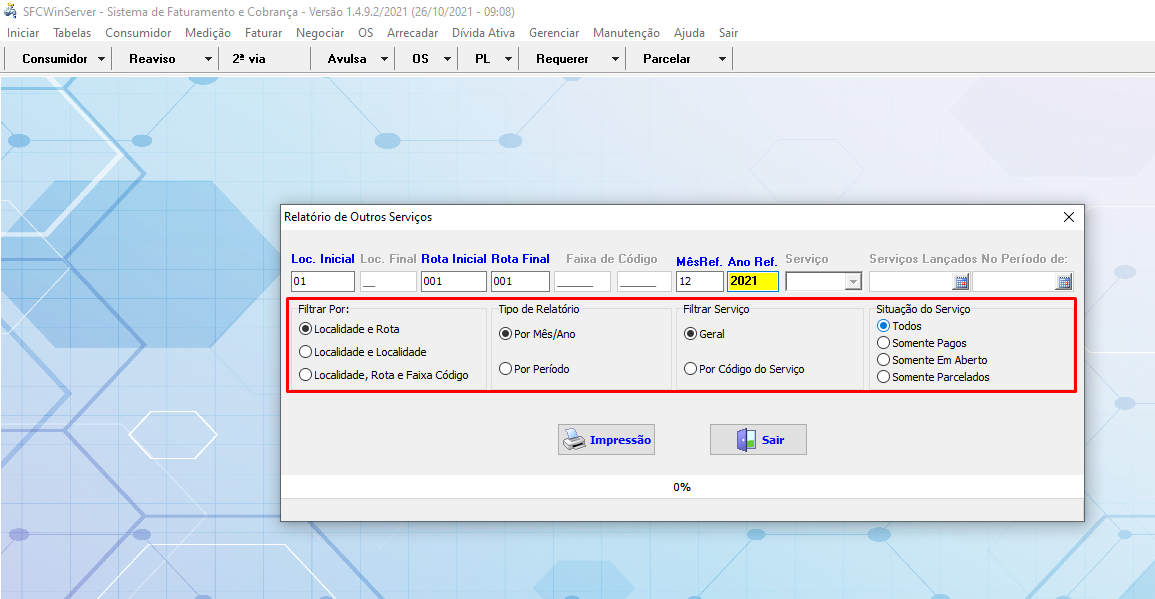The width and height of the screenshot is (1155, 599).
Task: Click the Requerer toolbar button
Action: pyautogui.click(x=562, y=59)
